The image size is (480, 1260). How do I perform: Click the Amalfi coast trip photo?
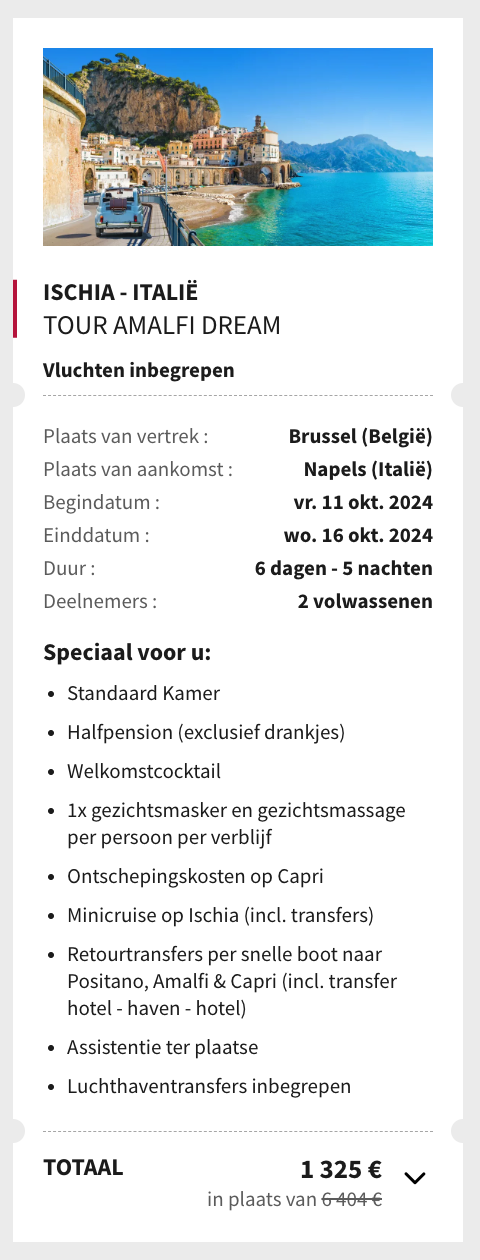[238, 147]
